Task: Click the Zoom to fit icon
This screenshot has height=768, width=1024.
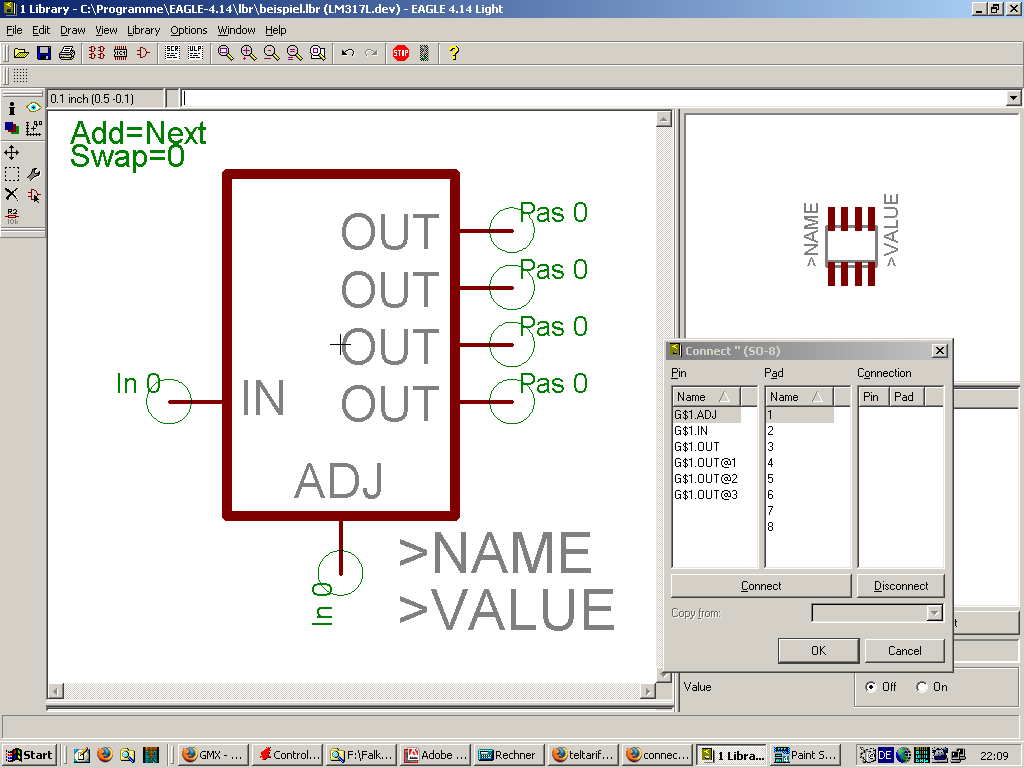Action: tap(225, 53)
